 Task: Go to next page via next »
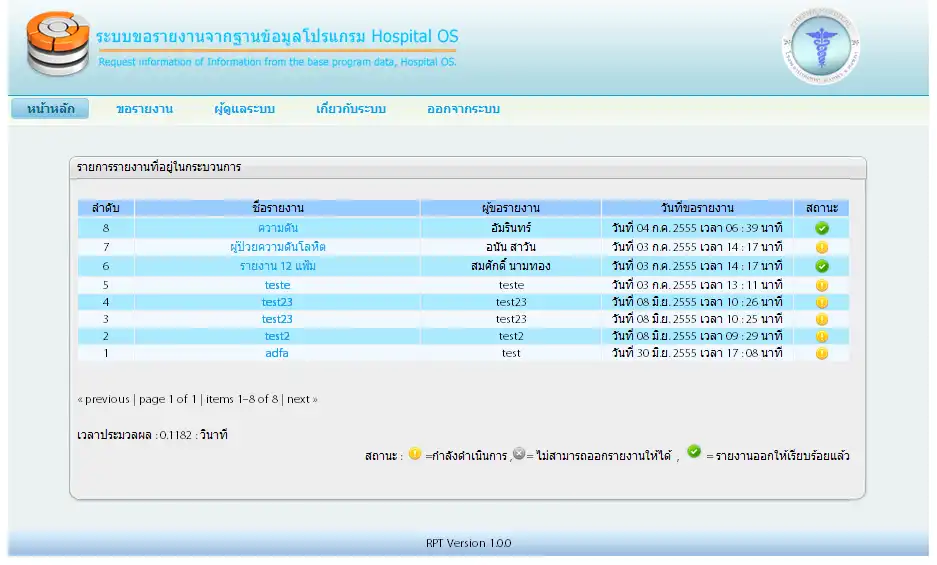point(302,399)
